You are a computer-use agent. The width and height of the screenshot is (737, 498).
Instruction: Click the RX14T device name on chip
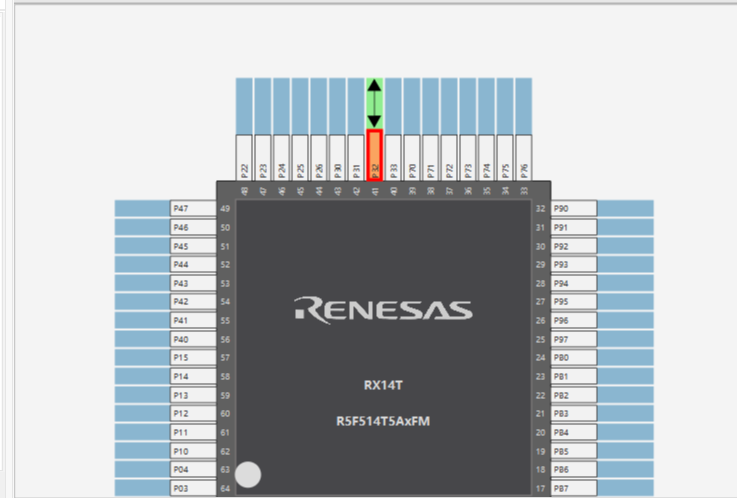click(x=383, y=385)
